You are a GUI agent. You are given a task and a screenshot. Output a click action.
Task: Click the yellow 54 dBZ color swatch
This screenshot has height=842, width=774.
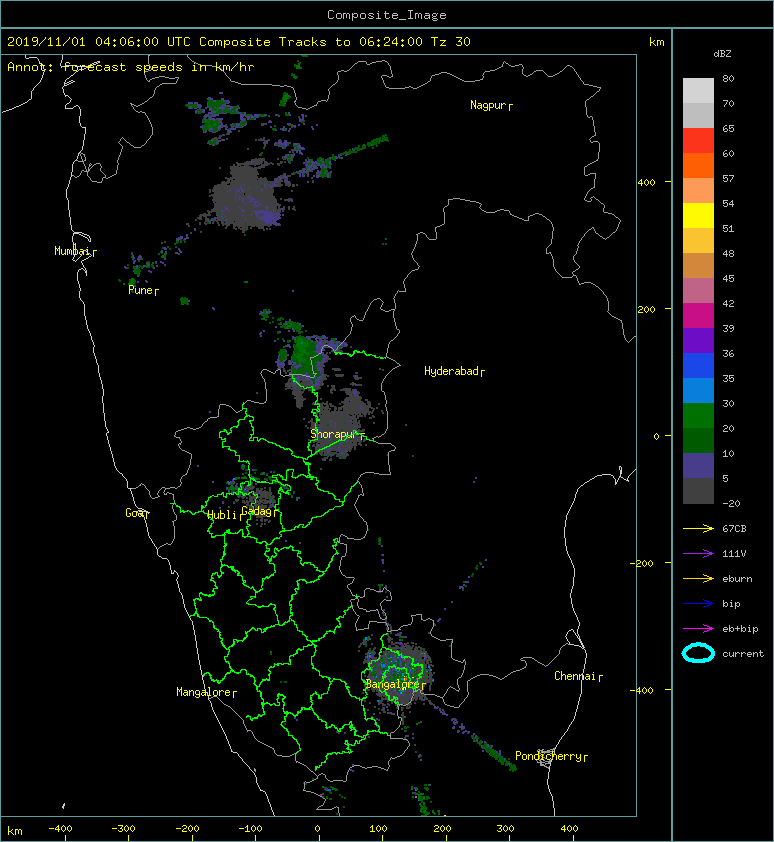click(x=698, y=215)
